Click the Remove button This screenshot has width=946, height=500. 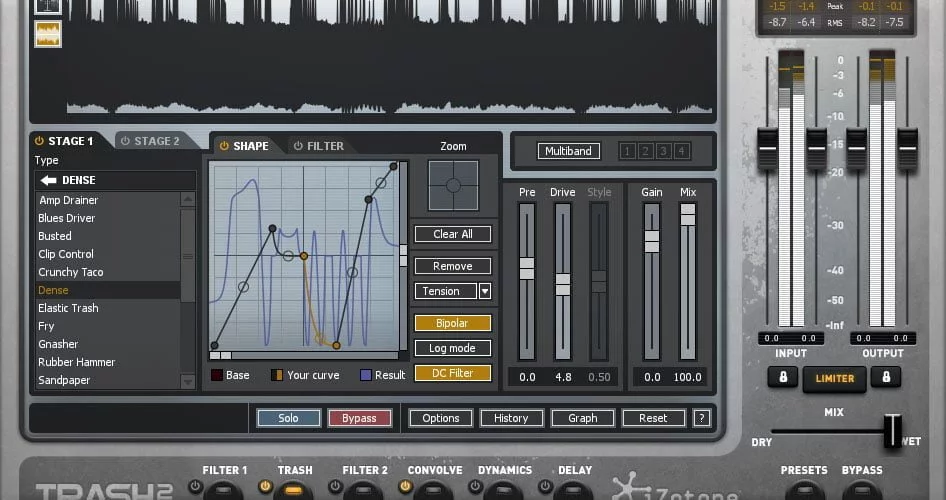pos(453,266)
